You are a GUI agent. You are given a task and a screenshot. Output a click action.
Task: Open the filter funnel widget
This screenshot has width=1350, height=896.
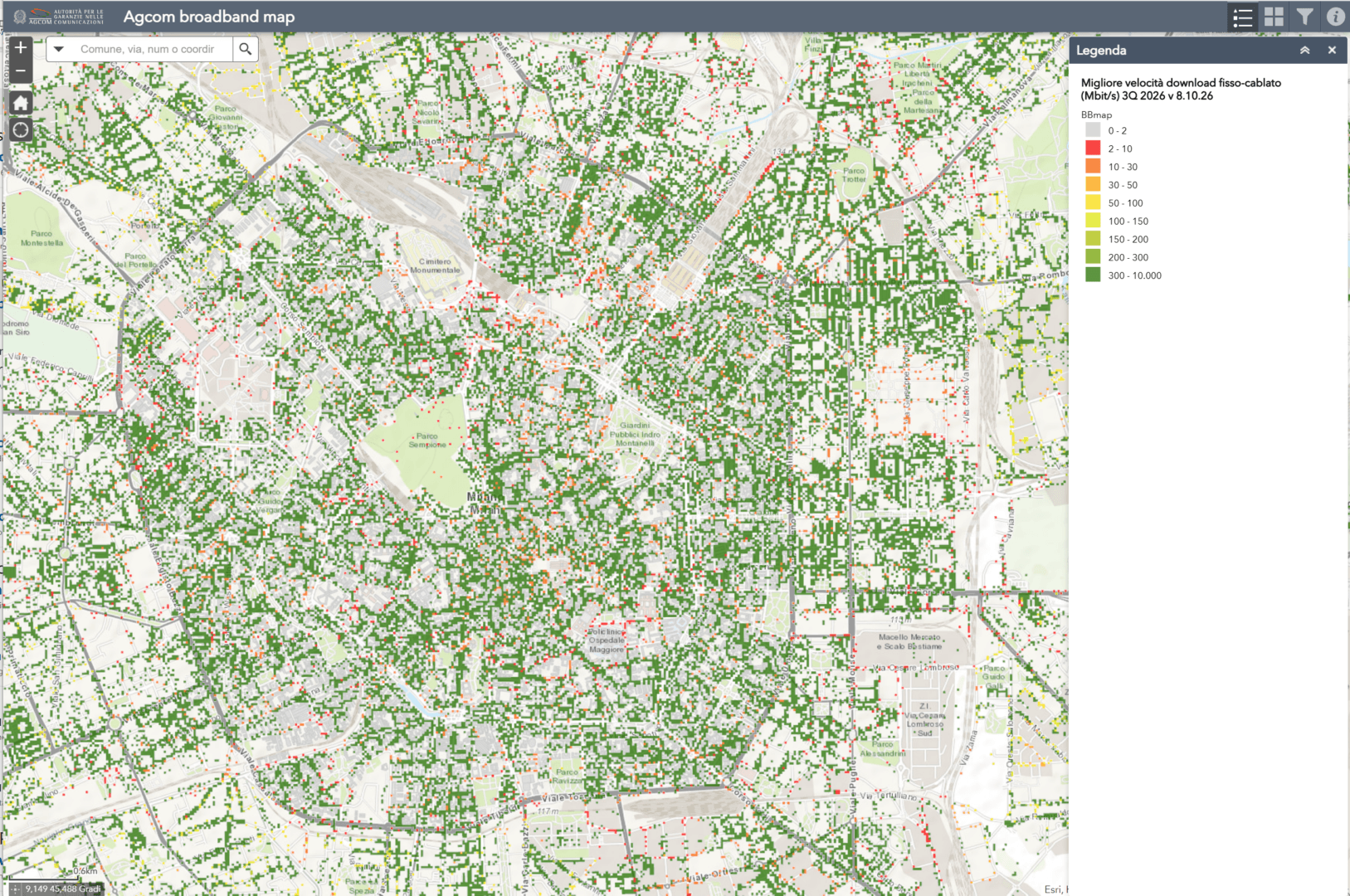tap(1304, 17)
